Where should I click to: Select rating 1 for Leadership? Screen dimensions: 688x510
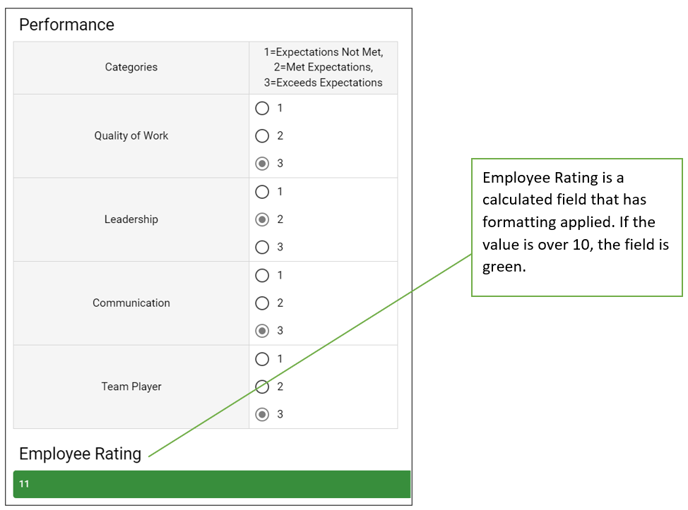click(x=263, y=192)
